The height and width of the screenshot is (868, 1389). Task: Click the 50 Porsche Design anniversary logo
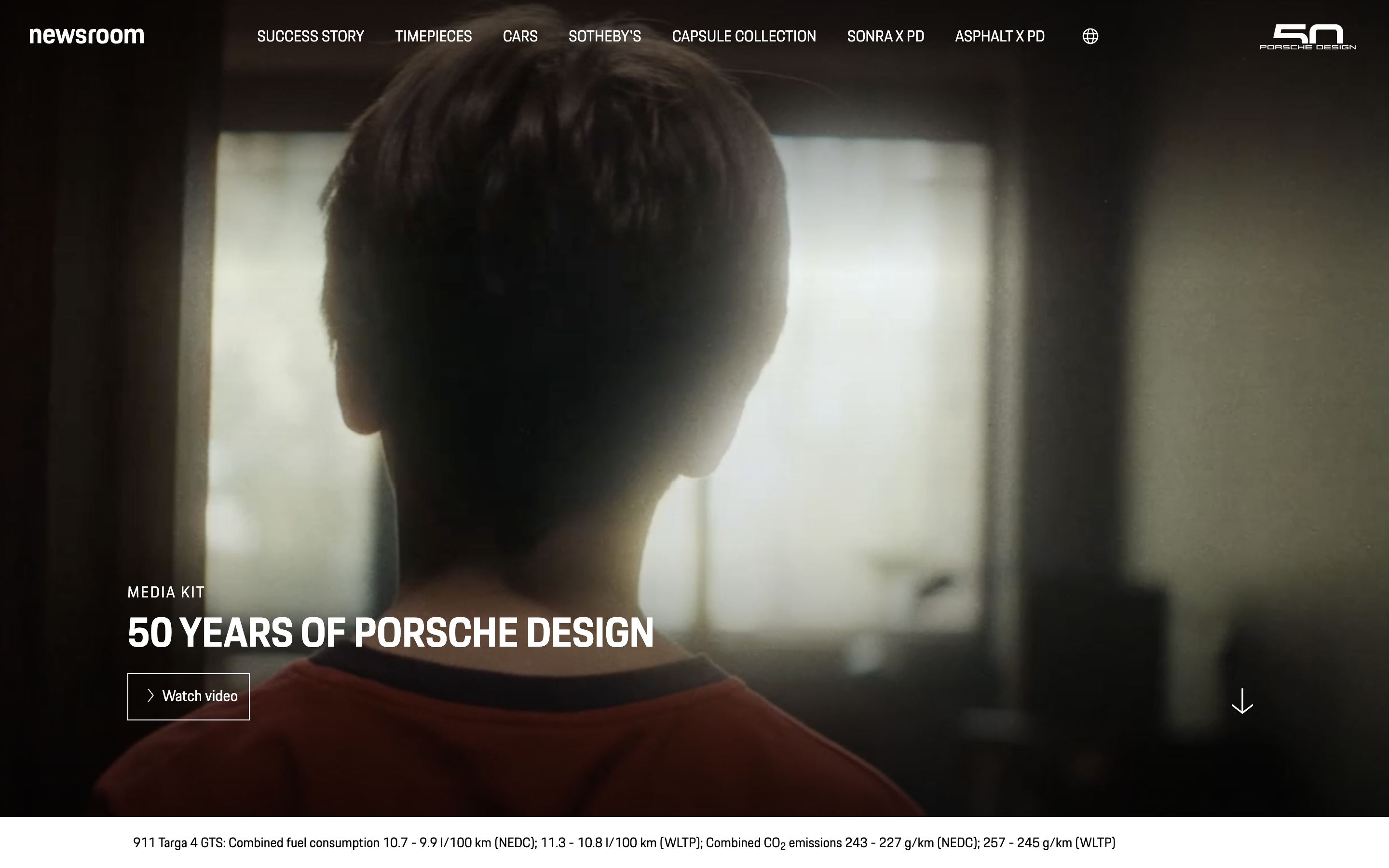coord(1307,37)
